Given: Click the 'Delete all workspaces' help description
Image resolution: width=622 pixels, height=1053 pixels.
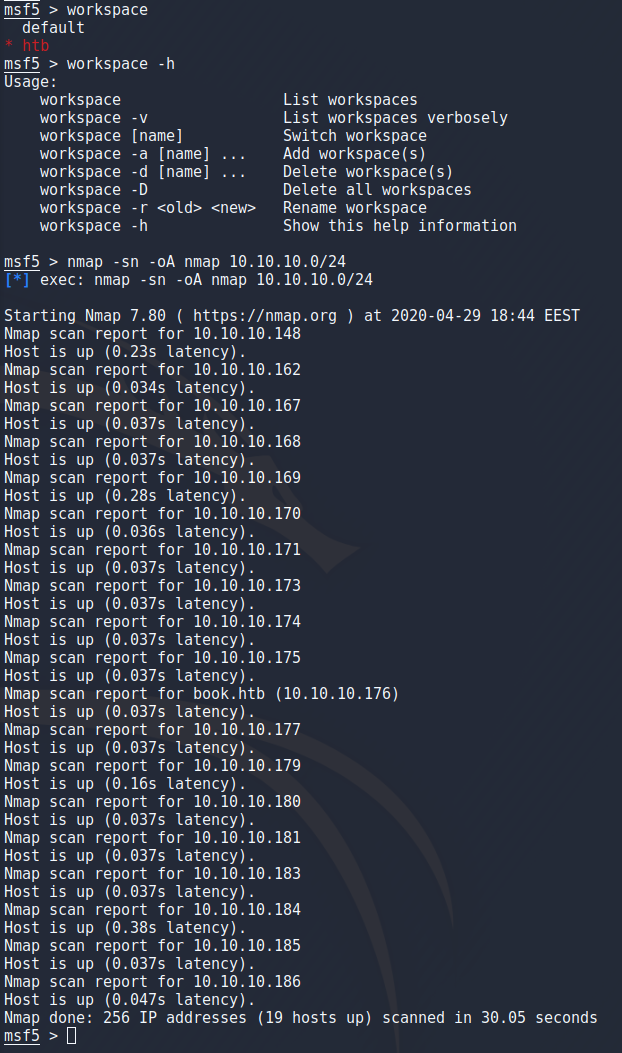Looking at the screenshot, I should point(377,190).
